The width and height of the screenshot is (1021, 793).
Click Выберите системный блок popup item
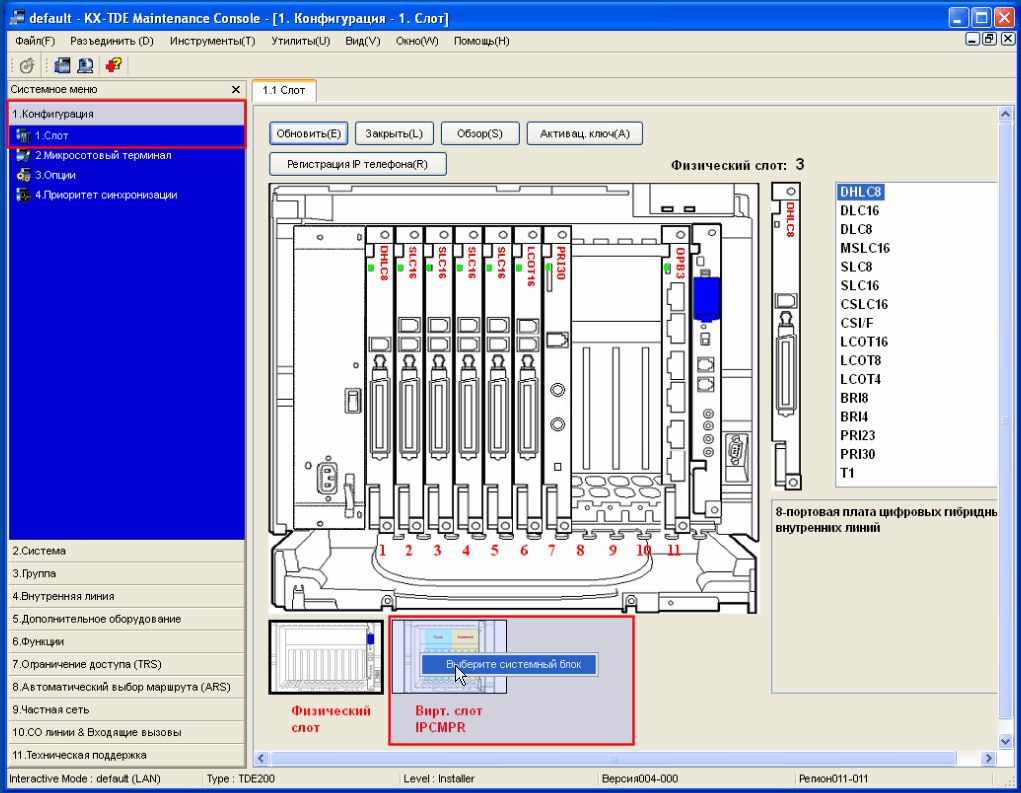[509, 665]
